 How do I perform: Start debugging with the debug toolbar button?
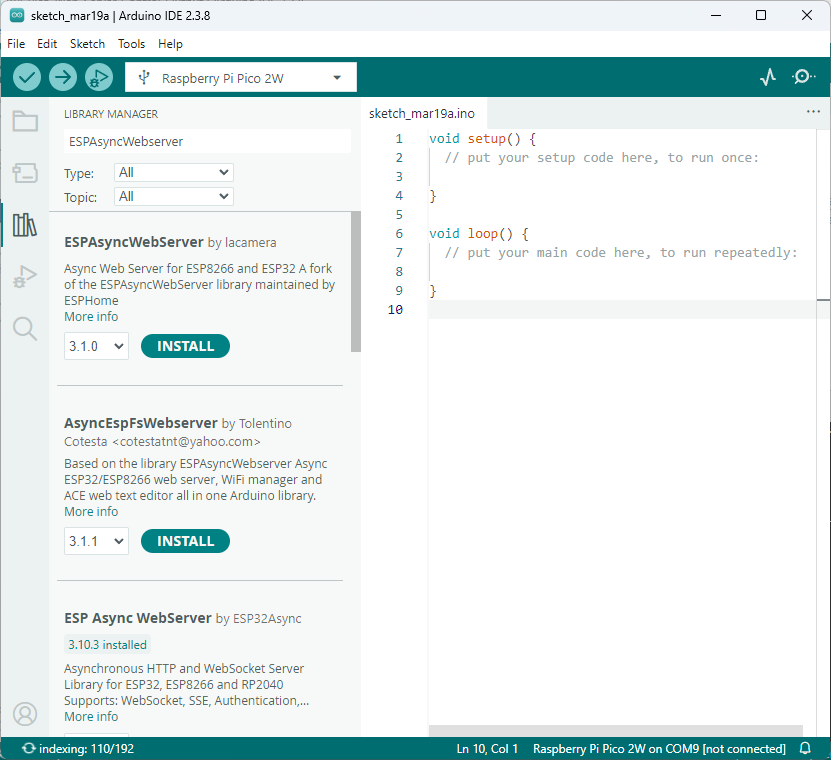(99, 77)
